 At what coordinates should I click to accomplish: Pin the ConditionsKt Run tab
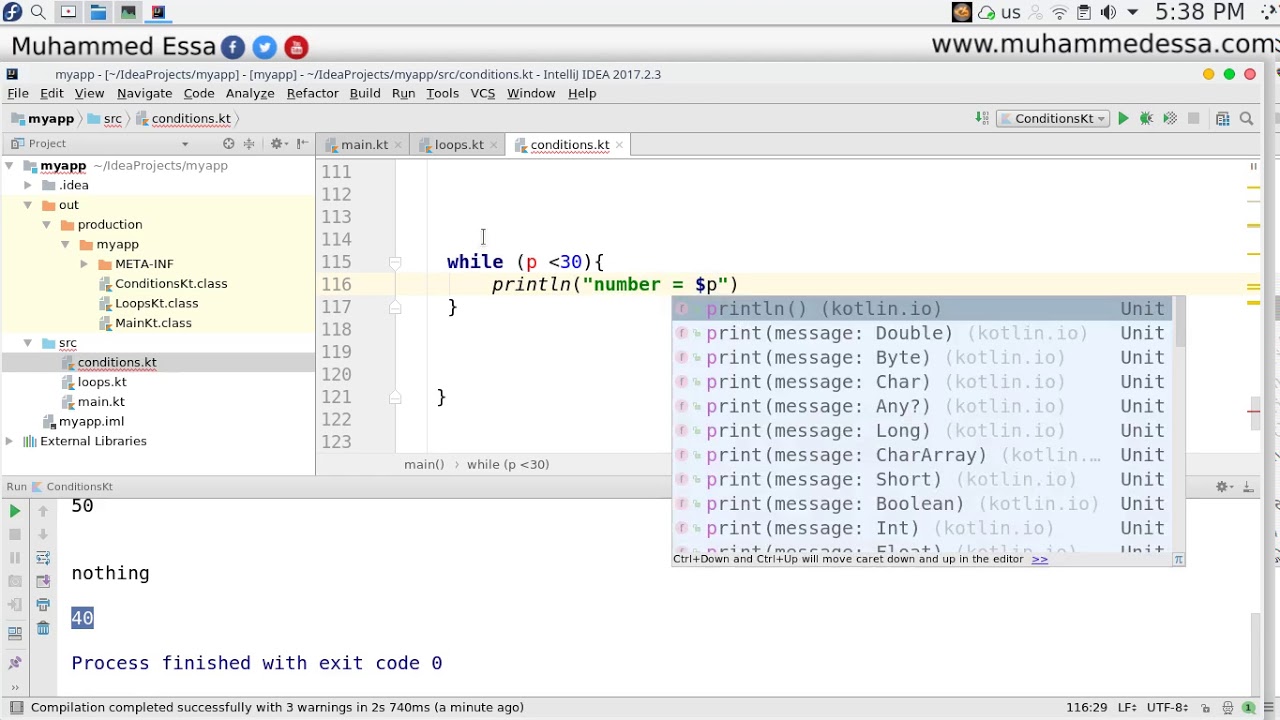point(15,663)
